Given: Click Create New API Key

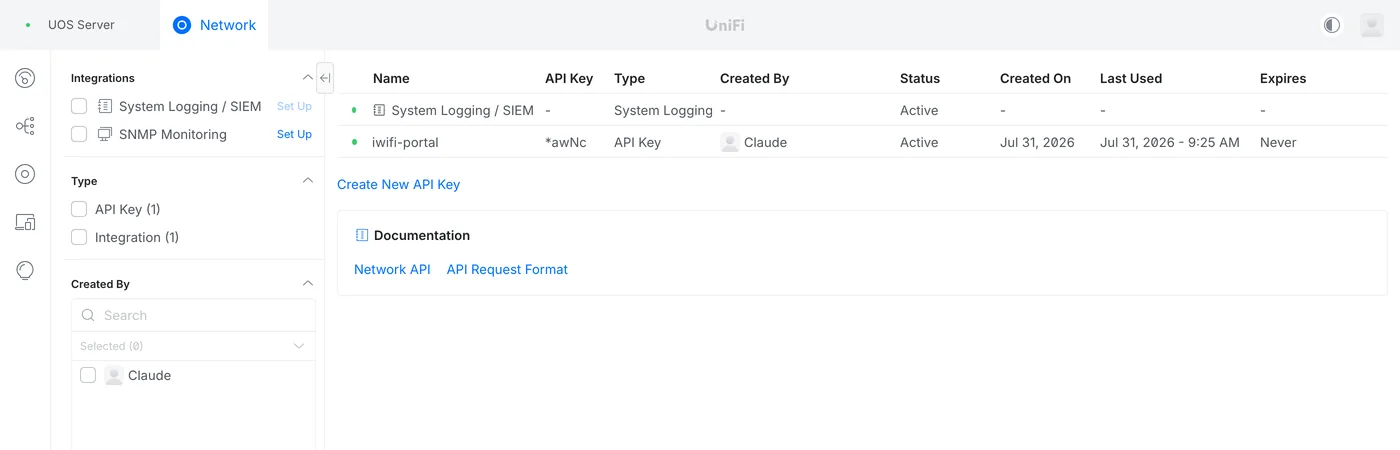Looking at the screenshot, I should [398, 184].
